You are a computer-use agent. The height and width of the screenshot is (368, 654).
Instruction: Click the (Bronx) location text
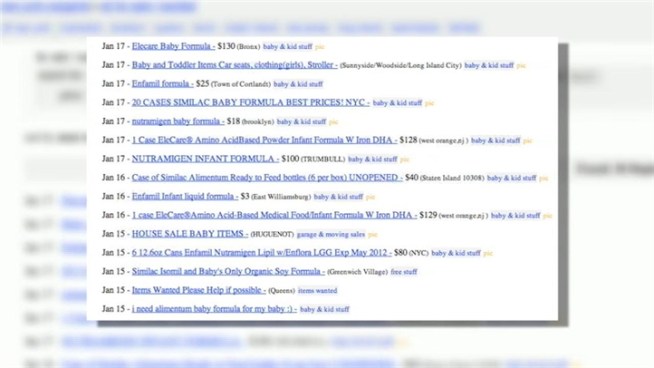(x=249, y=47)
